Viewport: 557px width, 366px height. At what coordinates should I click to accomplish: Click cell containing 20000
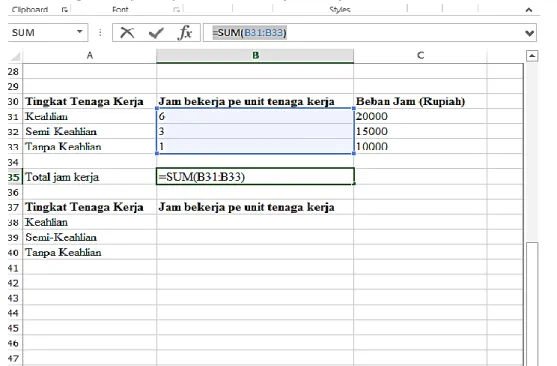click(x=420, y=116)
